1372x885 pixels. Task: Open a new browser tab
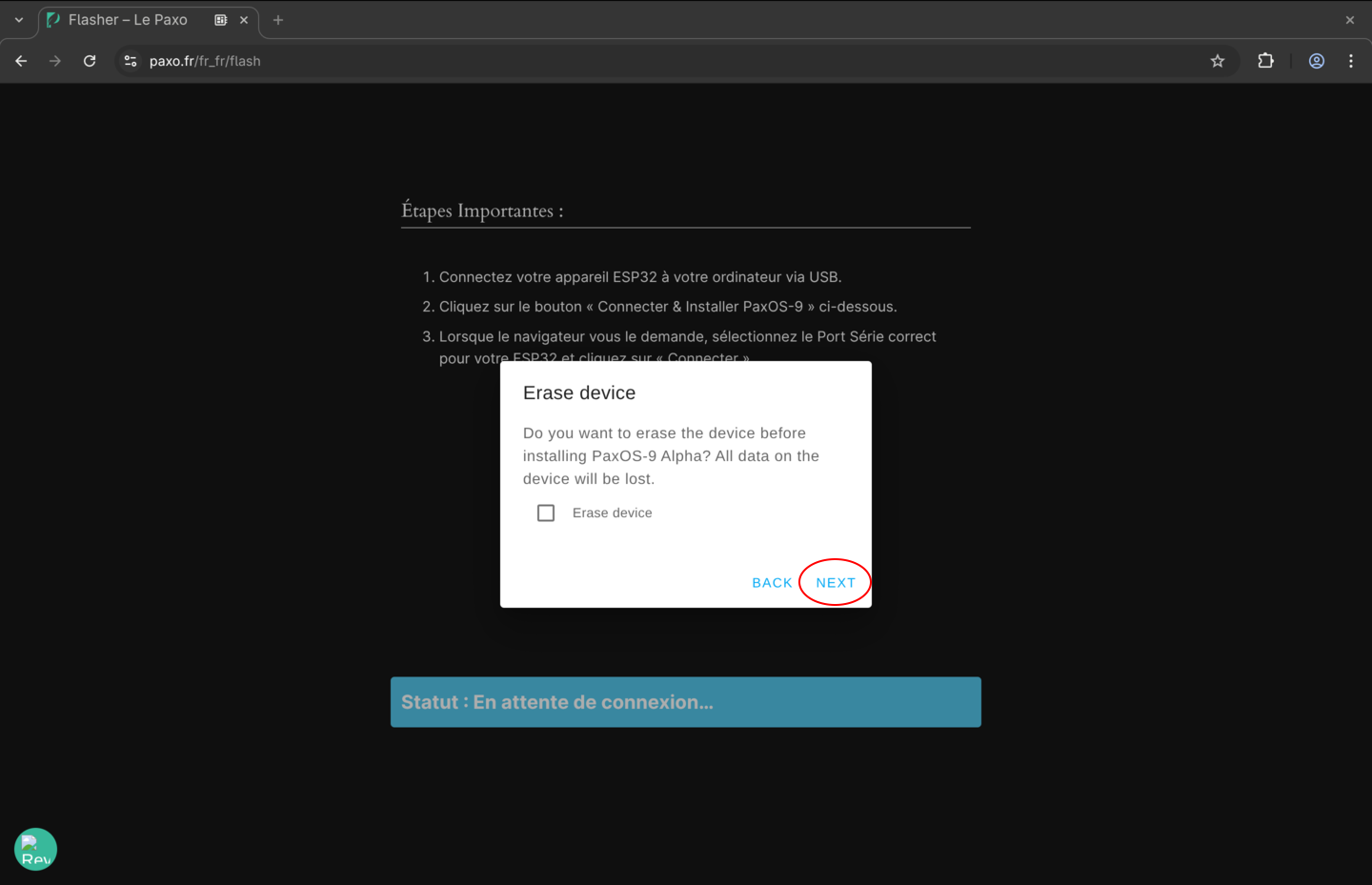click(x=277, y=19)
